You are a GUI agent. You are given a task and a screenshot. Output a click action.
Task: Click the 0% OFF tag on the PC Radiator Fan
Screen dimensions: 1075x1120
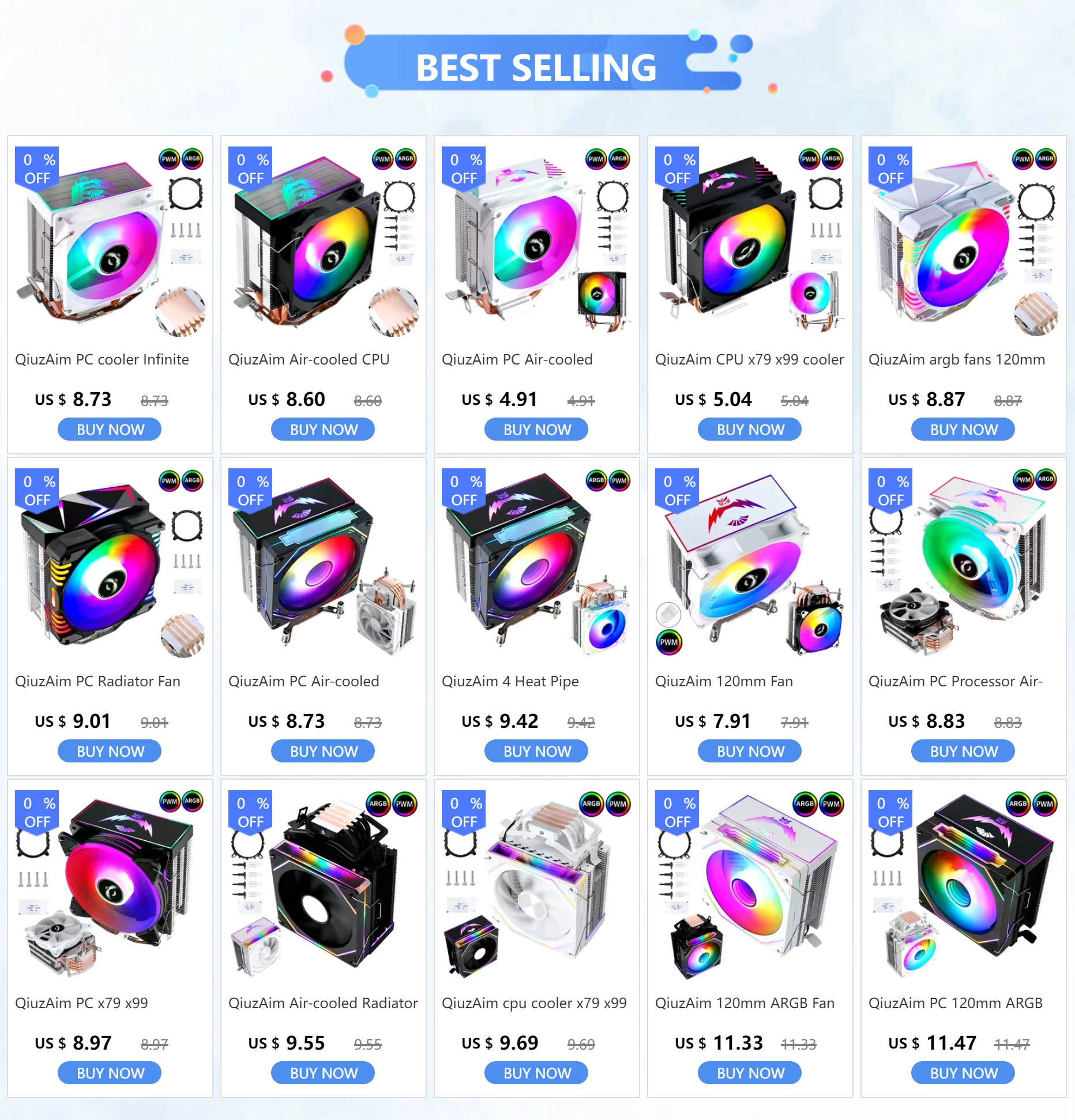pyautogui.click(x=37, y=490)
